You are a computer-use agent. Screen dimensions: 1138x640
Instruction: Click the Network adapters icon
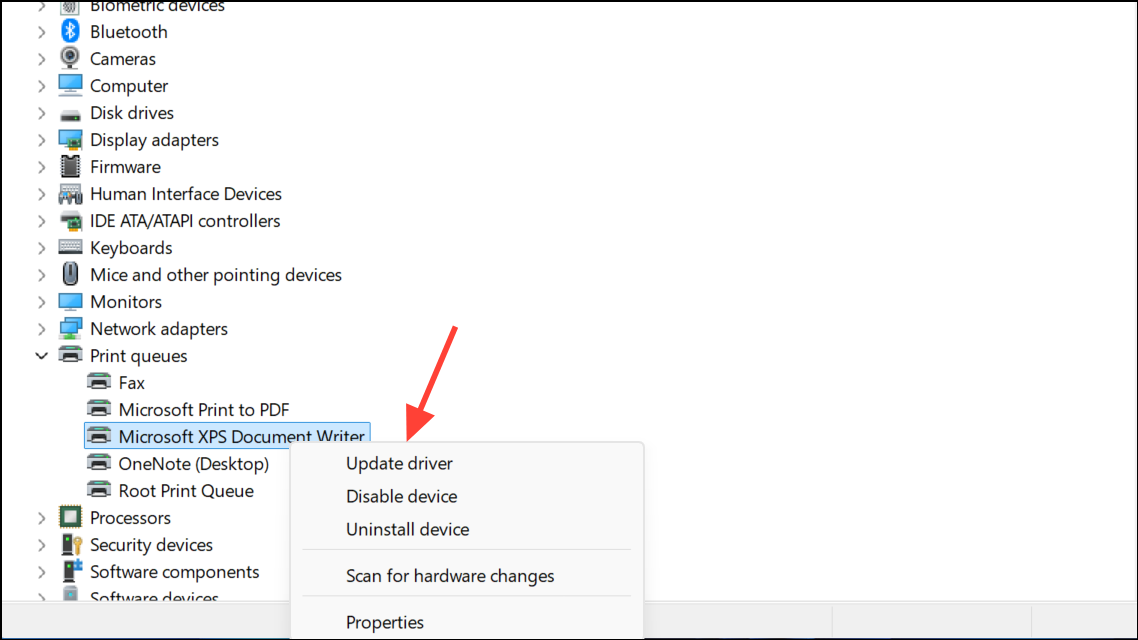click(70, 328)
